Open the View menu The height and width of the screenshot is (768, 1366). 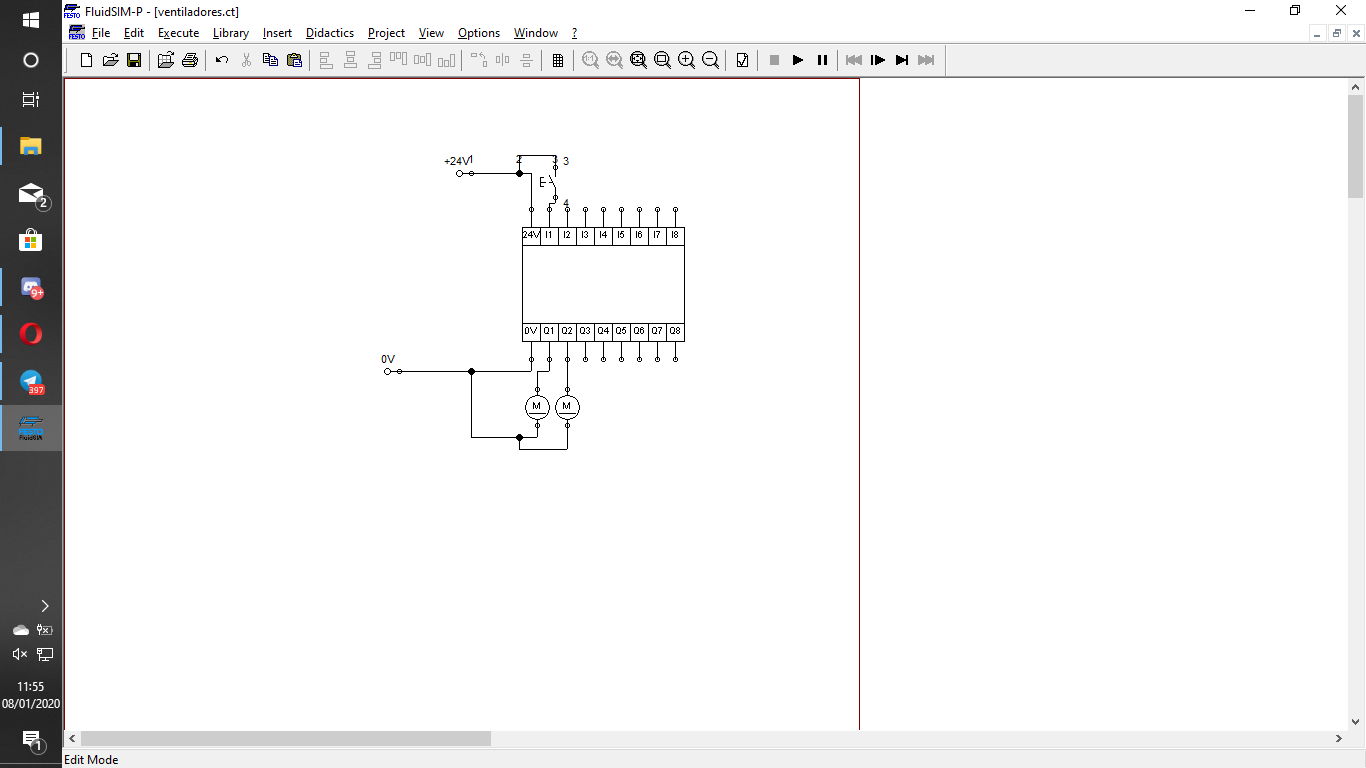431,33
